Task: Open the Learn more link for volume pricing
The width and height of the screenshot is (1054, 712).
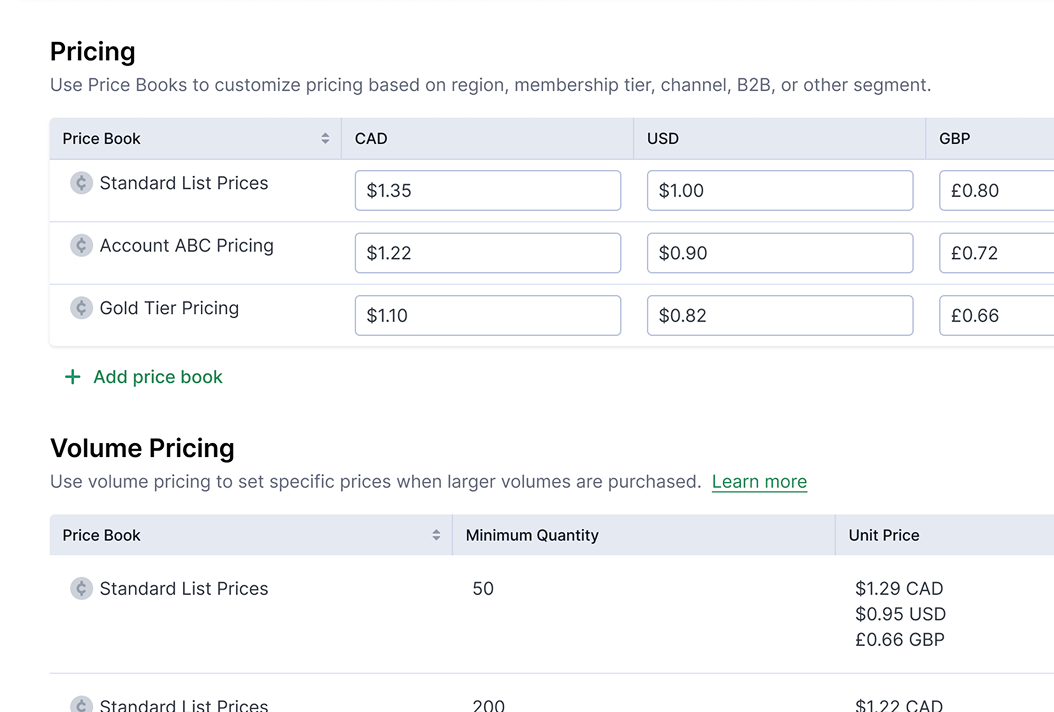Action: pos(759,482)
